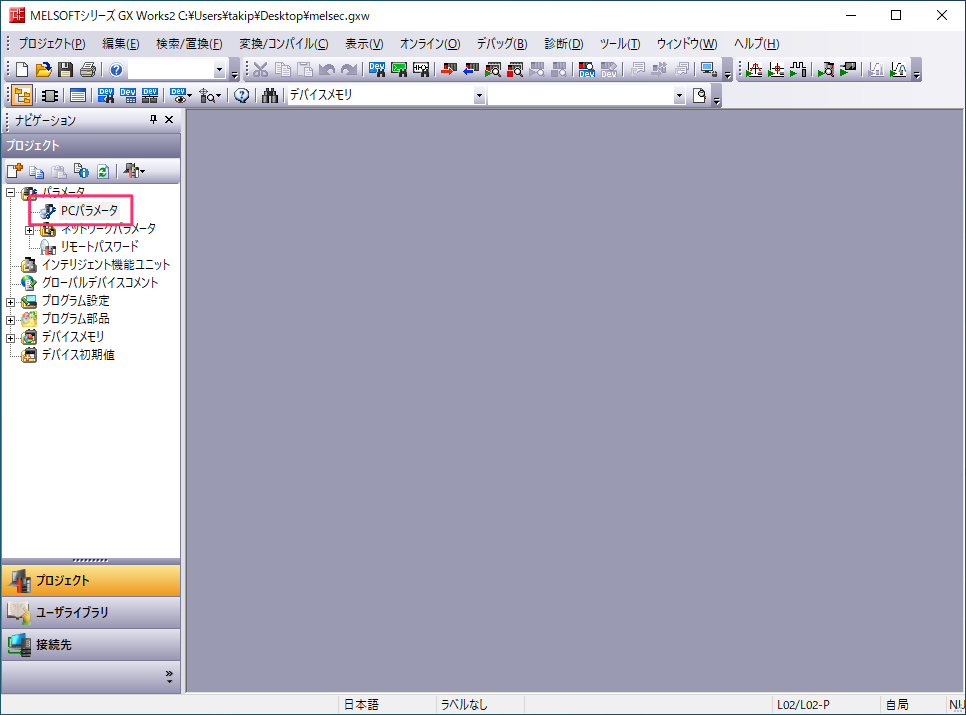This screenshot has width=966, height=715.
Task: Toggle the Navigation window tree icon
Action: pos(22,95)
